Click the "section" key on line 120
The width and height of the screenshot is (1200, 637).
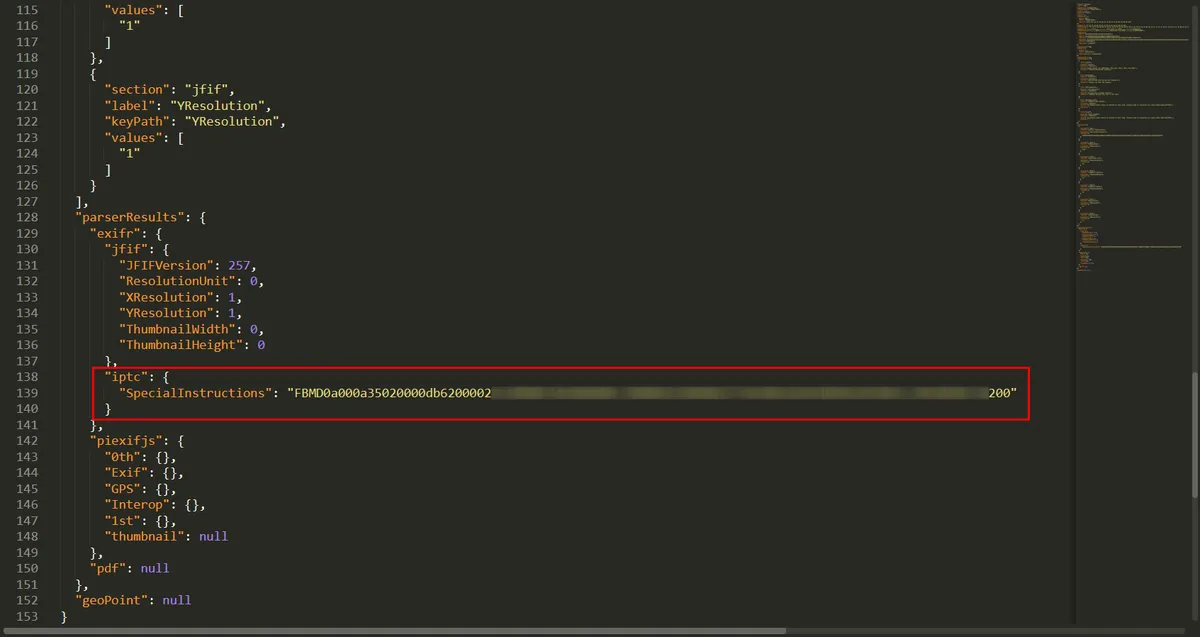(136, 89)
